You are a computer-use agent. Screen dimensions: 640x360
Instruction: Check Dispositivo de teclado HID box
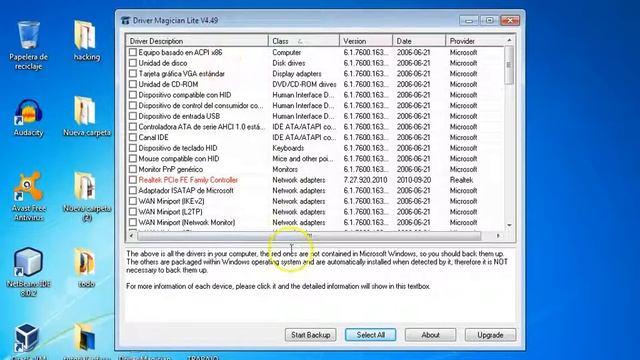(133, 148)
